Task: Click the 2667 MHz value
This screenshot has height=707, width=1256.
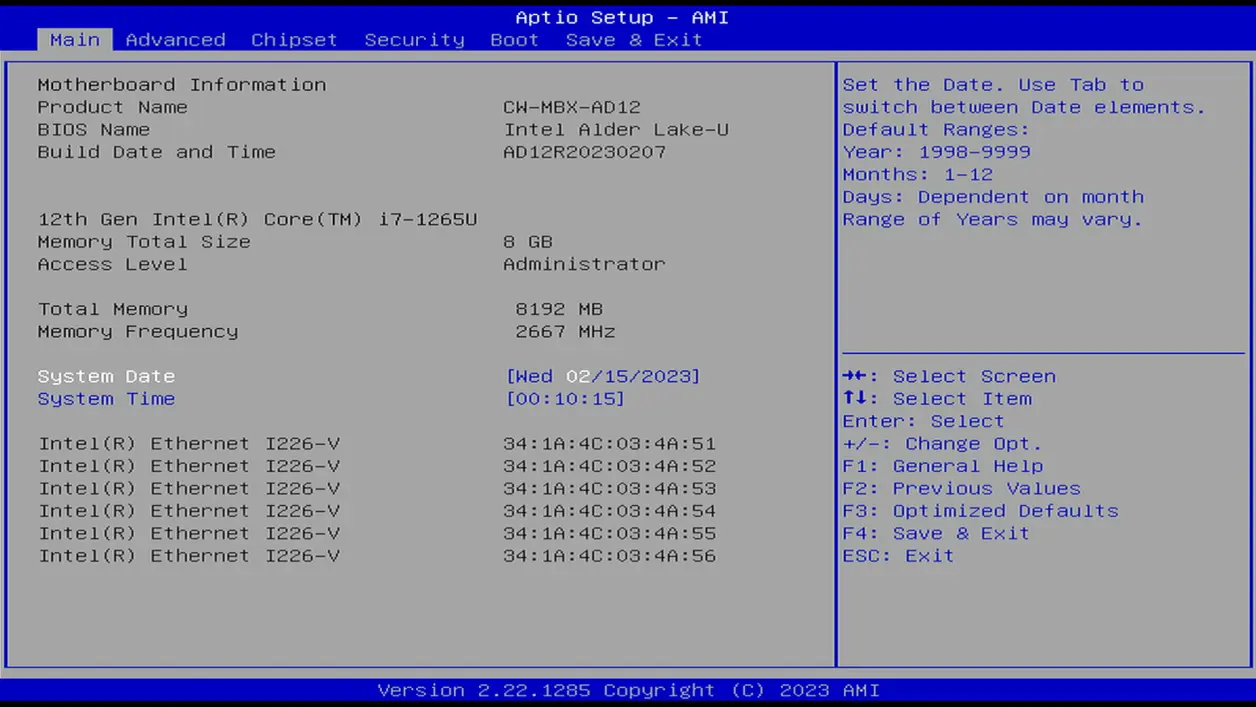Action: click(565, 331)
